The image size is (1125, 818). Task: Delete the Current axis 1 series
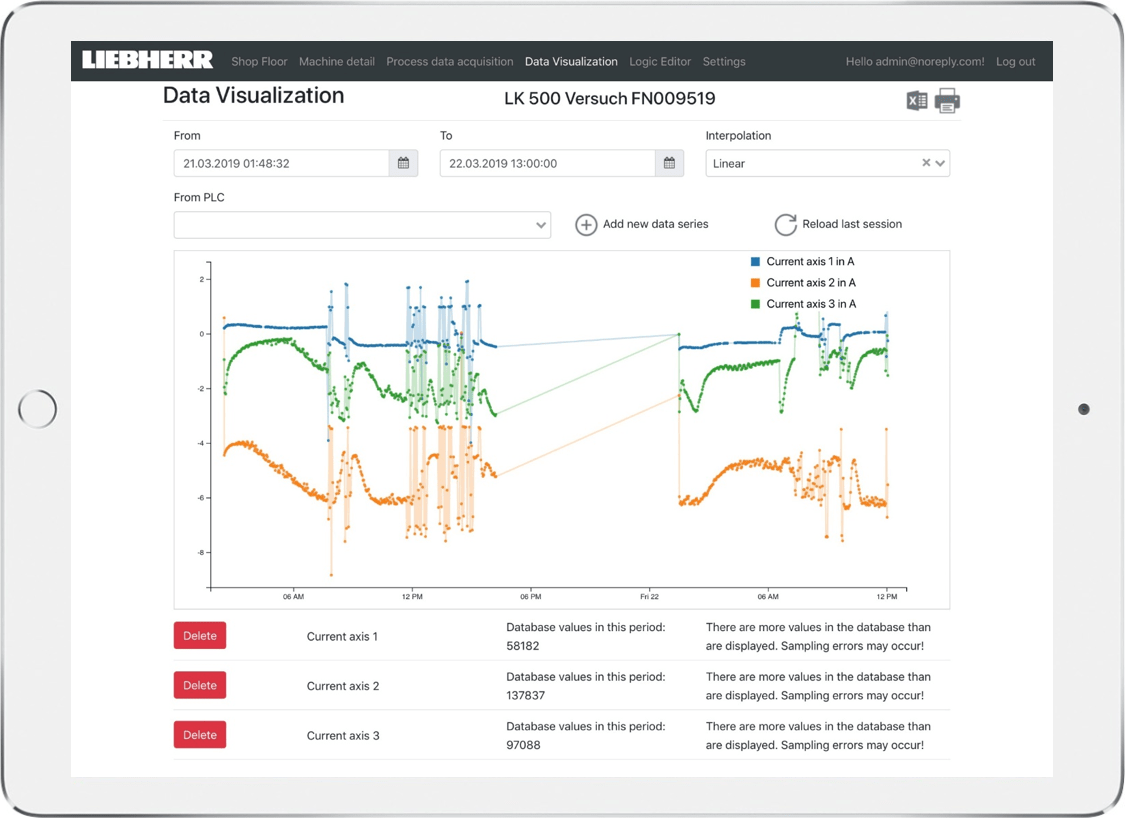(200, 636)
